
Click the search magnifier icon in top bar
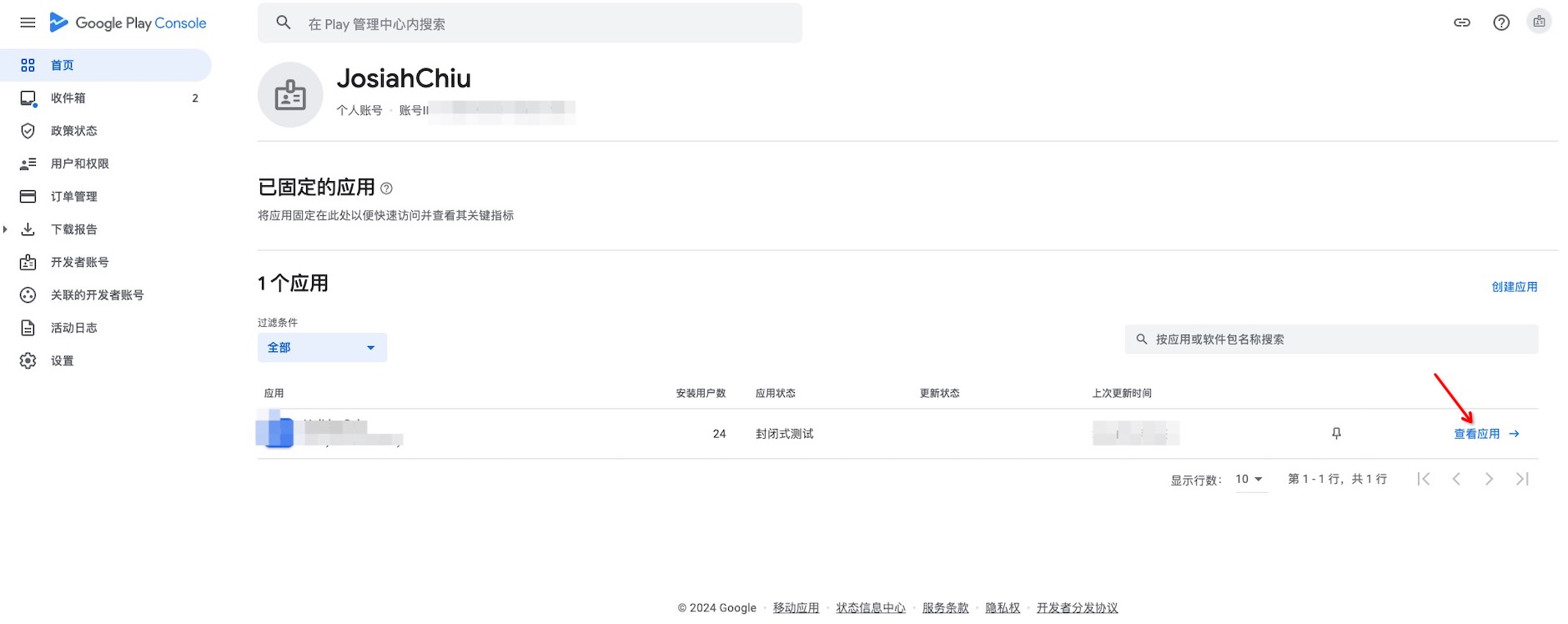point(284,23)
